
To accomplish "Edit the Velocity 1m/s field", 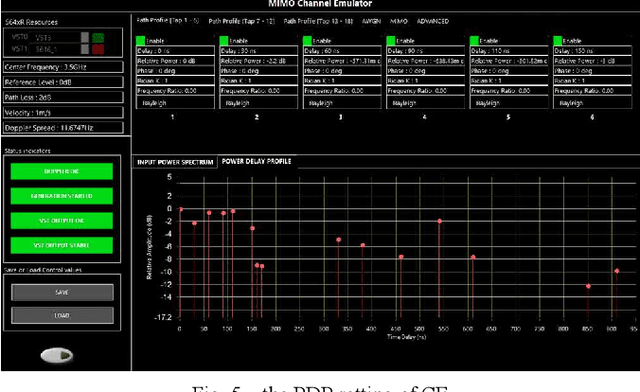I will click(63, 112).
